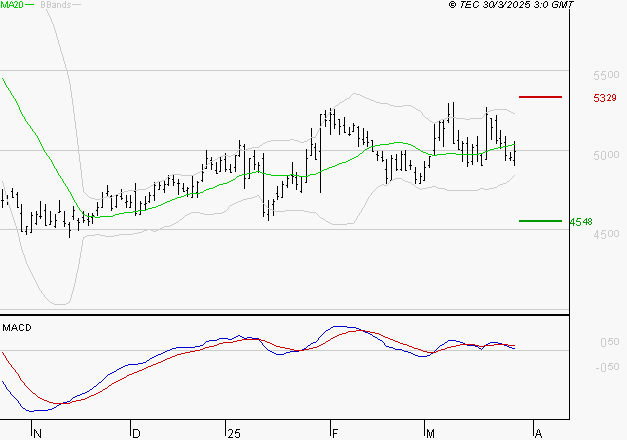
Task: Click the red resistance level line
Action: (x=540, y=97)
